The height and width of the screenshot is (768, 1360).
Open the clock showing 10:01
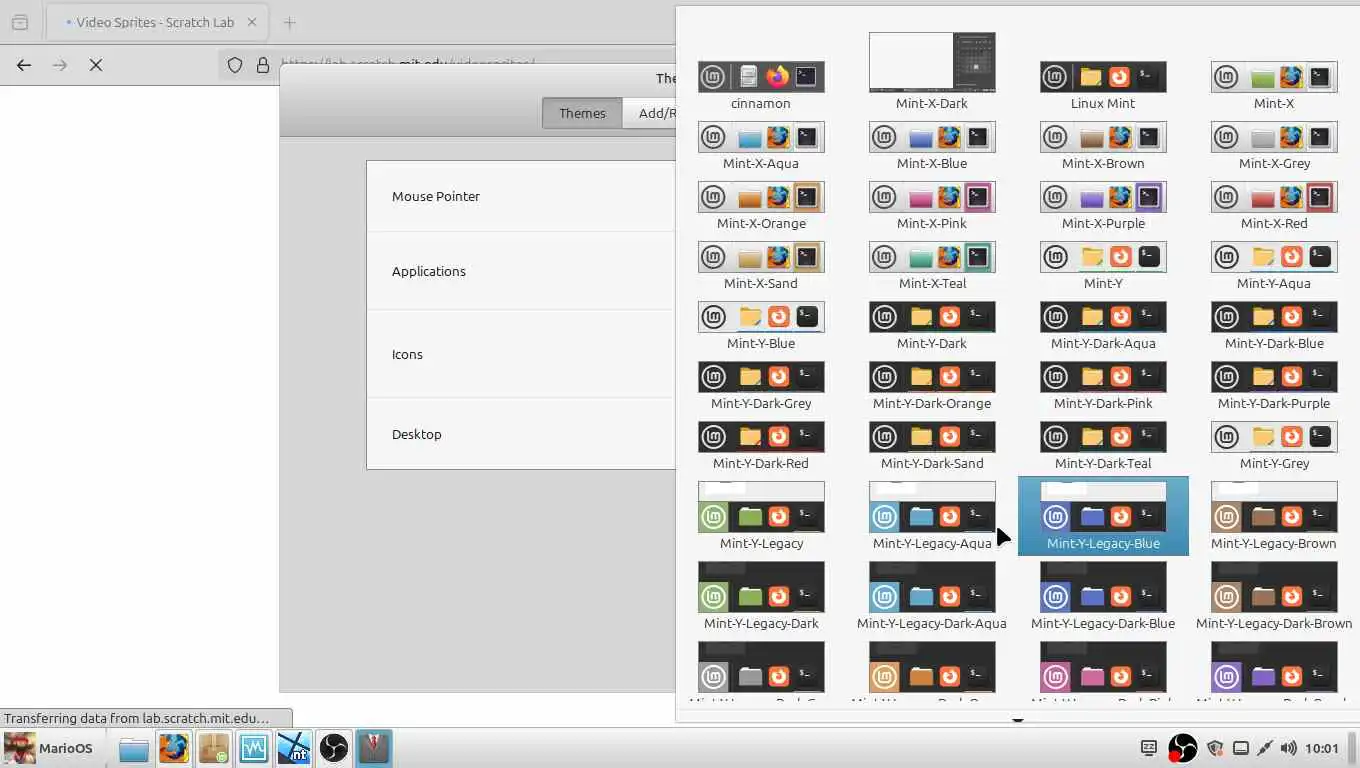point(1322,748)
